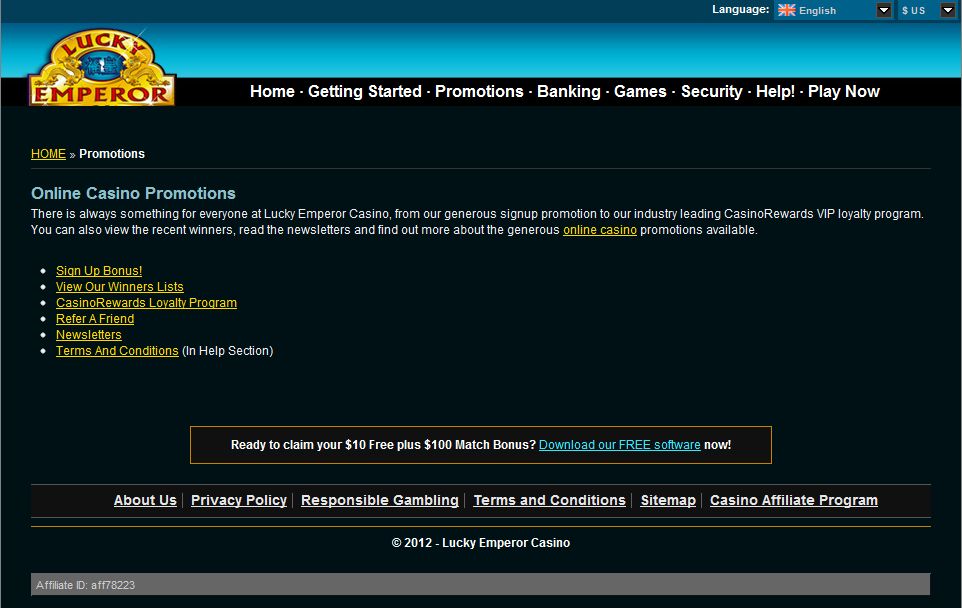The width and height of the screenshot is (962, 608).
Task: Open the About Us footer link
Action: 145,500
